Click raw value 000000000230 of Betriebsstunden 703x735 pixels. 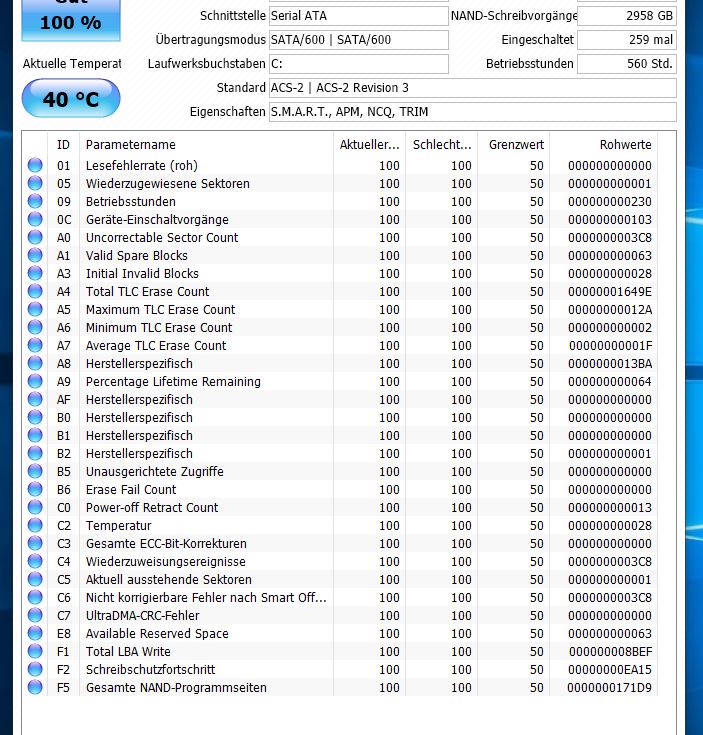pyautogui.click(x=610, y=202)
